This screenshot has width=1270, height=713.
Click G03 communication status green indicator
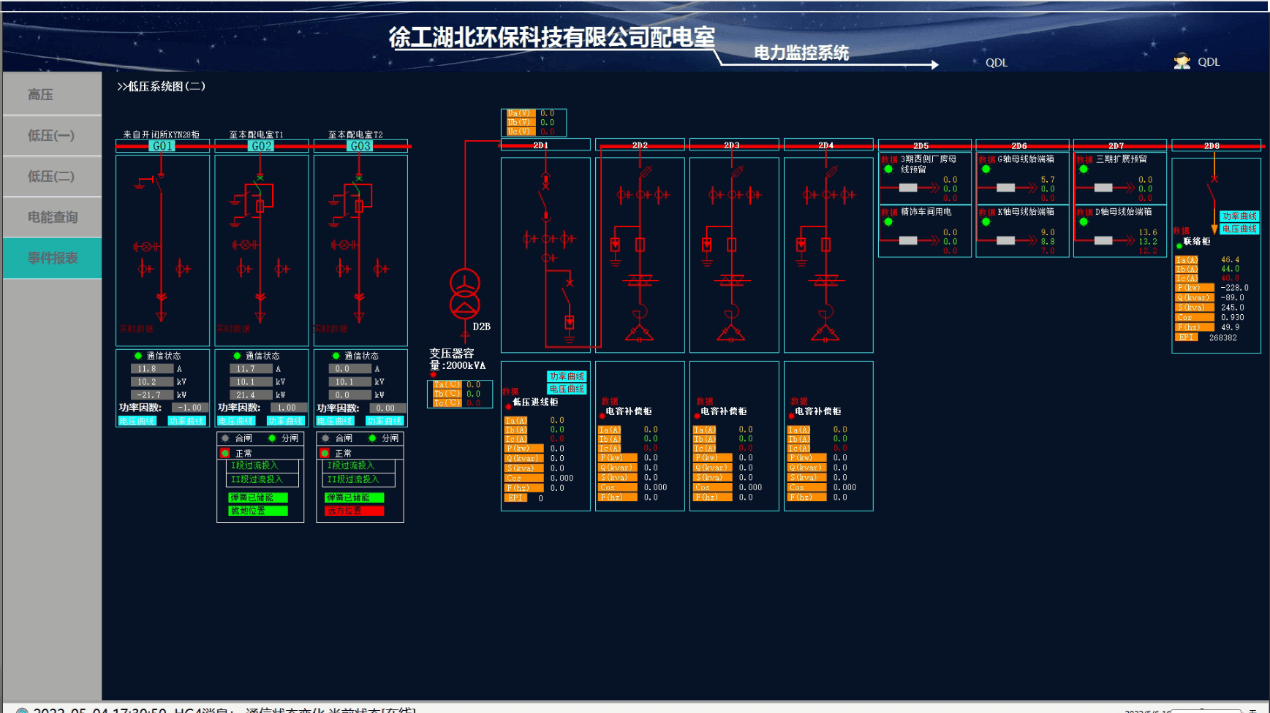334,356
